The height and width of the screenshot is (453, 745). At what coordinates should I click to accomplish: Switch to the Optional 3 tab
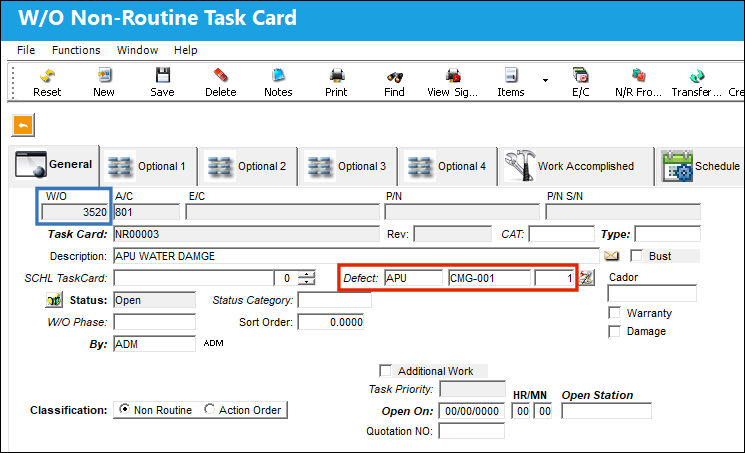point(347,166)
